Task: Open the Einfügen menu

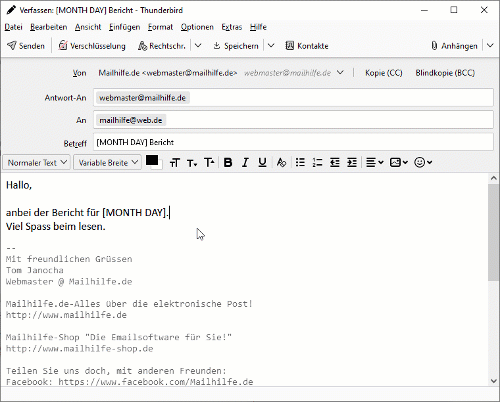Action: 124,27
